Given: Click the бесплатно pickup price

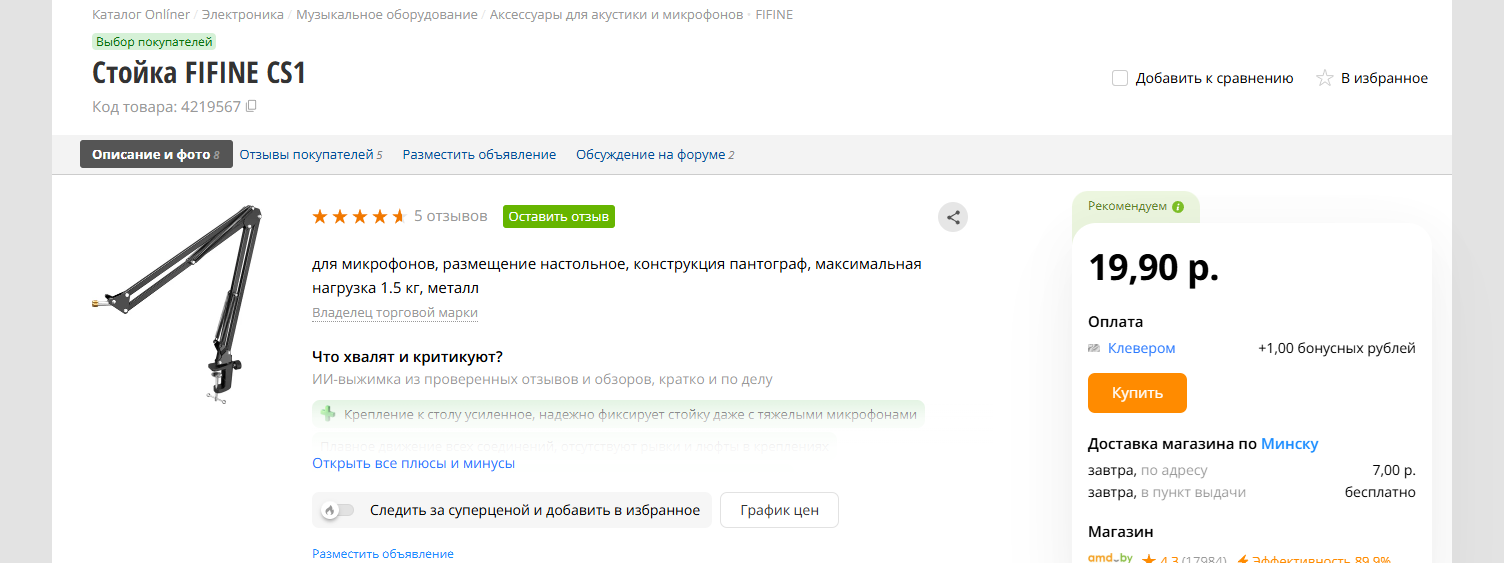Looking at the screenshot, I should tap(1380, 492).
